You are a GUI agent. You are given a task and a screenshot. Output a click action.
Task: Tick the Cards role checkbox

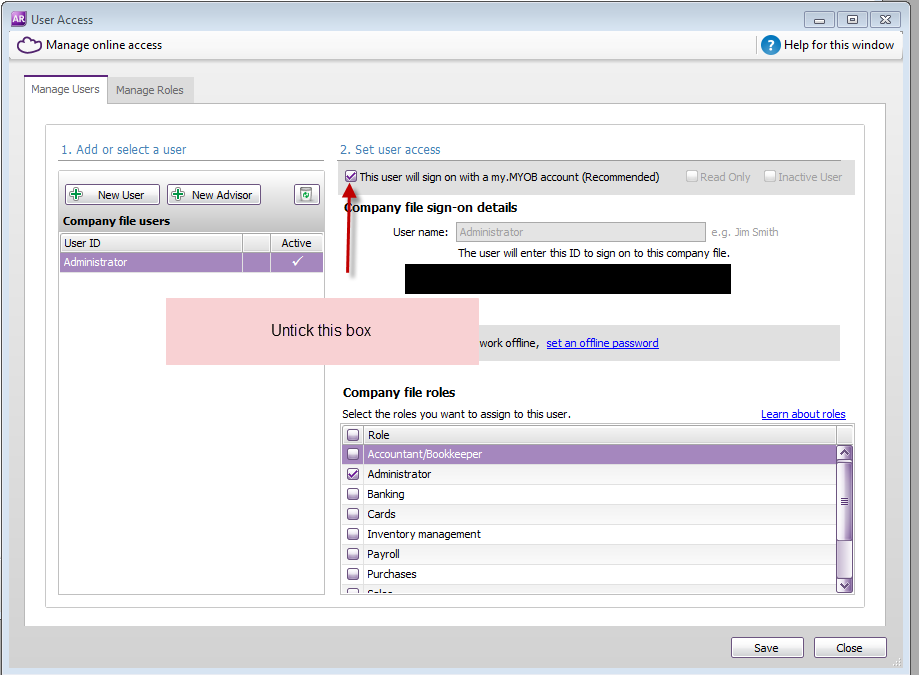click(353, 514)
